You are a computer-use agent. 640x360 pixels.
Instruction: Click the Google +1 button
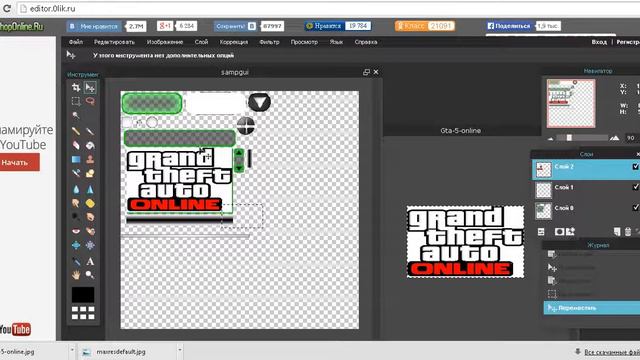[x=165, y=26]
